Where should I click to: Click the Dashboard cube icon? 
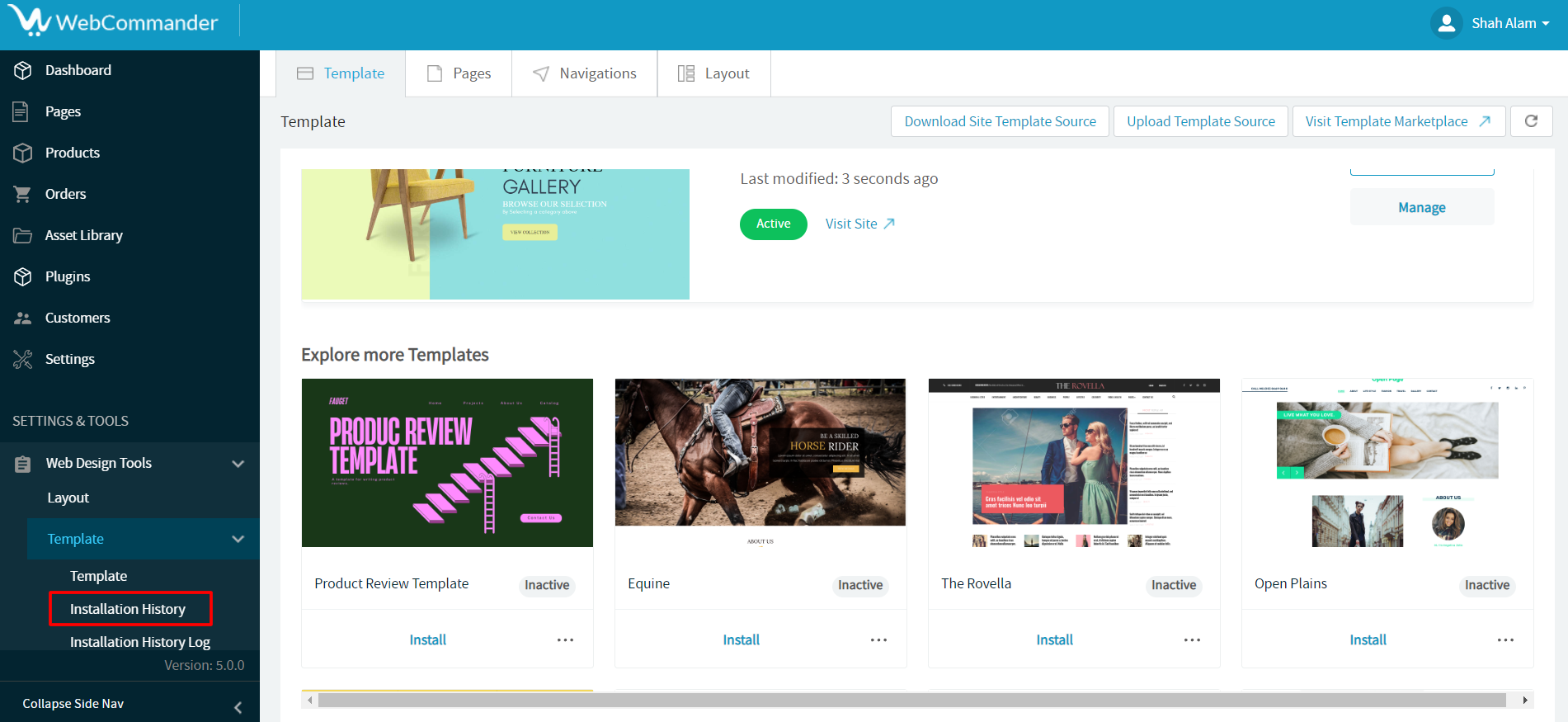[23, 70]
